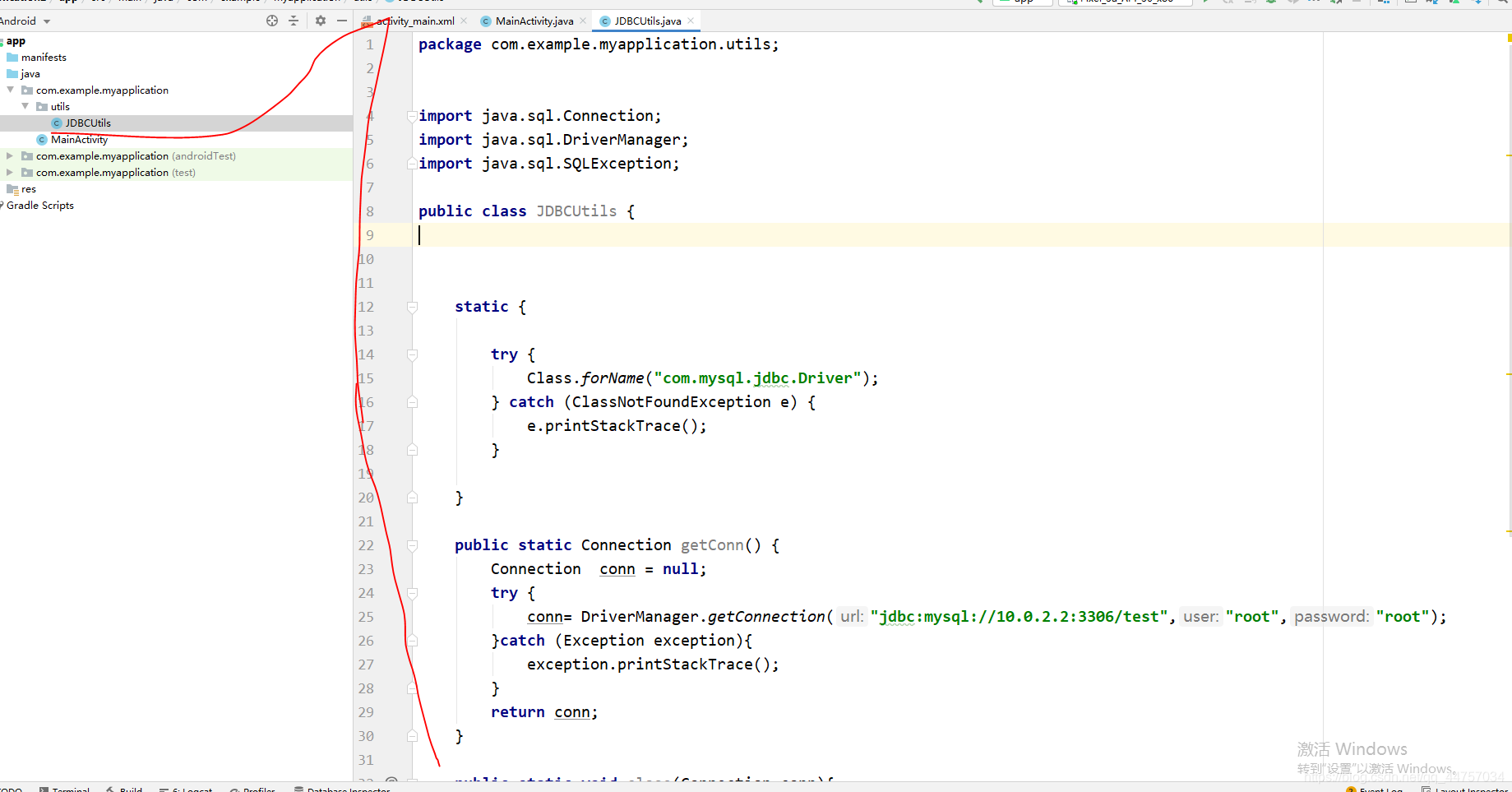Hide the Project panel with the minimize bar
The width and height of the screenshot is (1512, 792).
[x=343, y=21]
